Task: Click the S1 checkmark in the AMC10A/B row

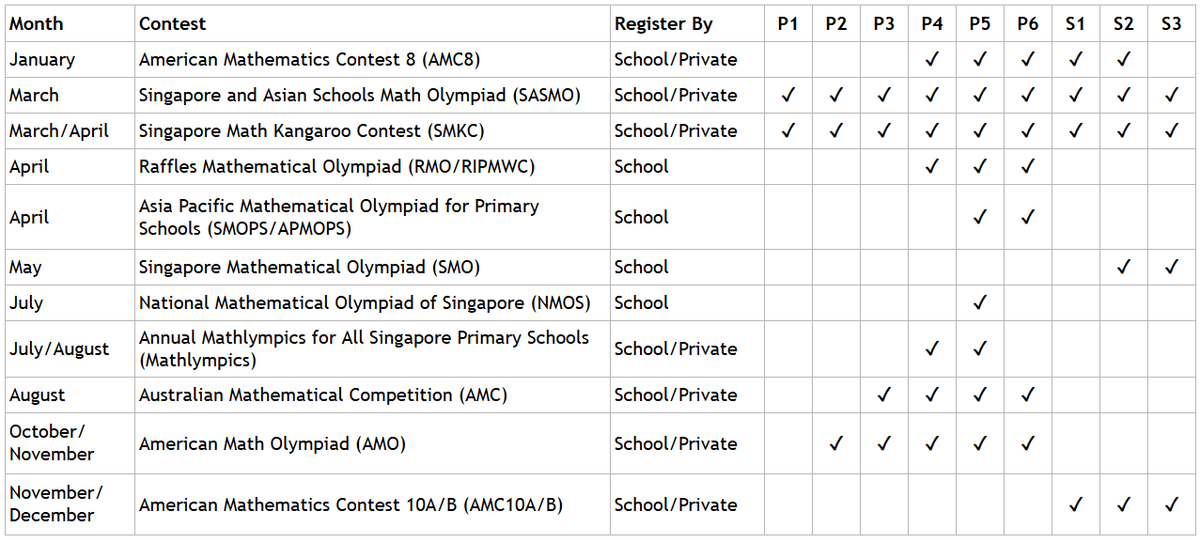Action: [x=1075, y=505]
